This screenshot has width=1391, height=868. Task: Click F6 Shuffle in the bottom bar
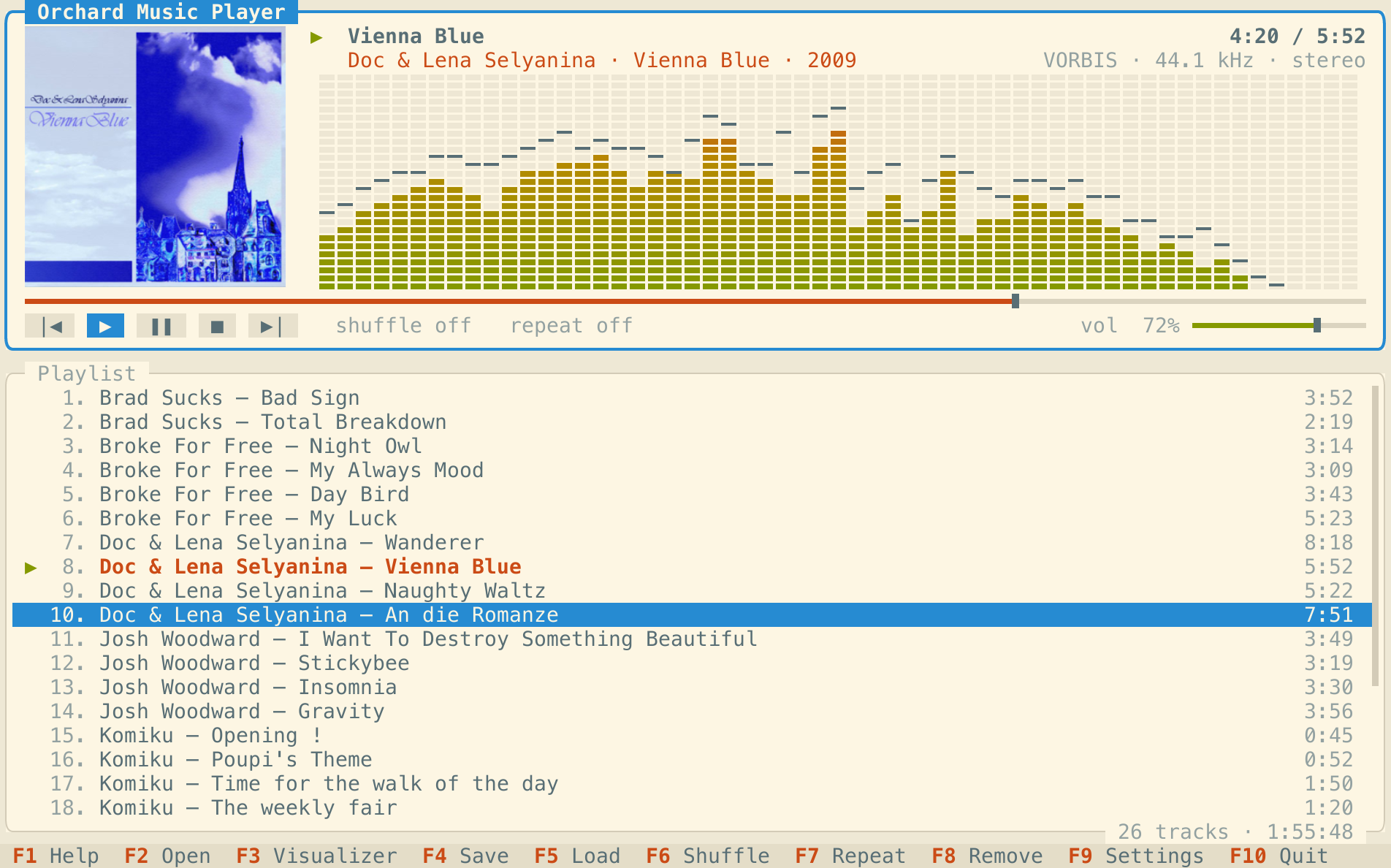(x=708, y=856)
